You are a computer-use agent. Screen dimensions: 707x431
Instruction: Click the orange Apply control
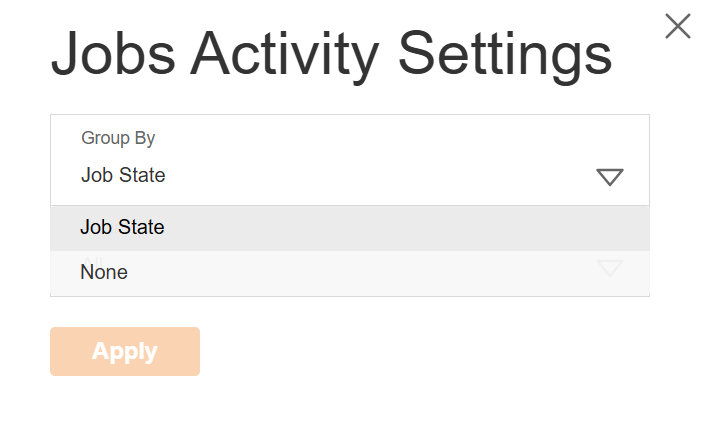click(x=125, y=351)
